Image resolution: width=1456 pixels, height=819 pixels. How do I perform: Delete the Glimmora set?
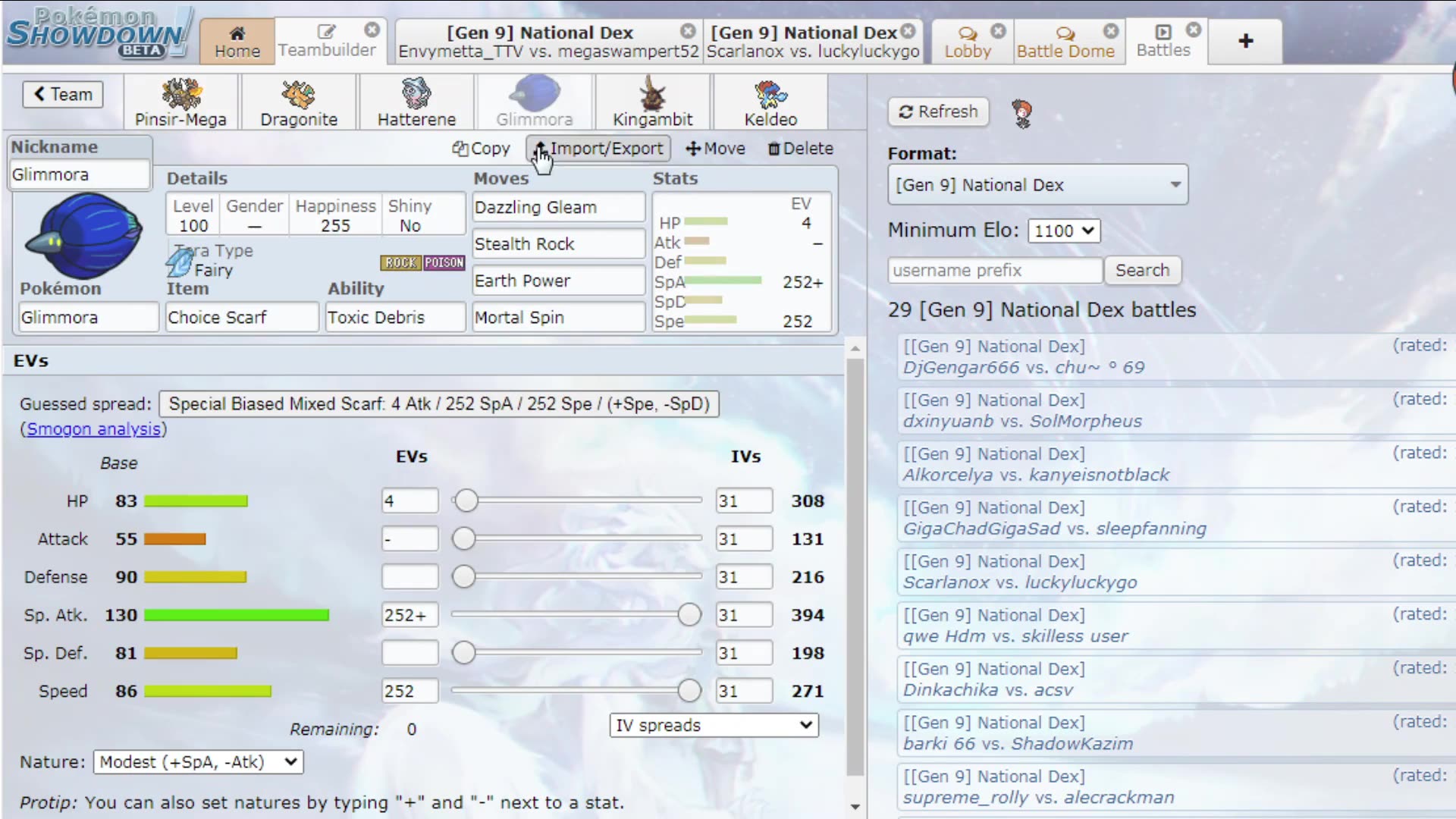[801, 149]
